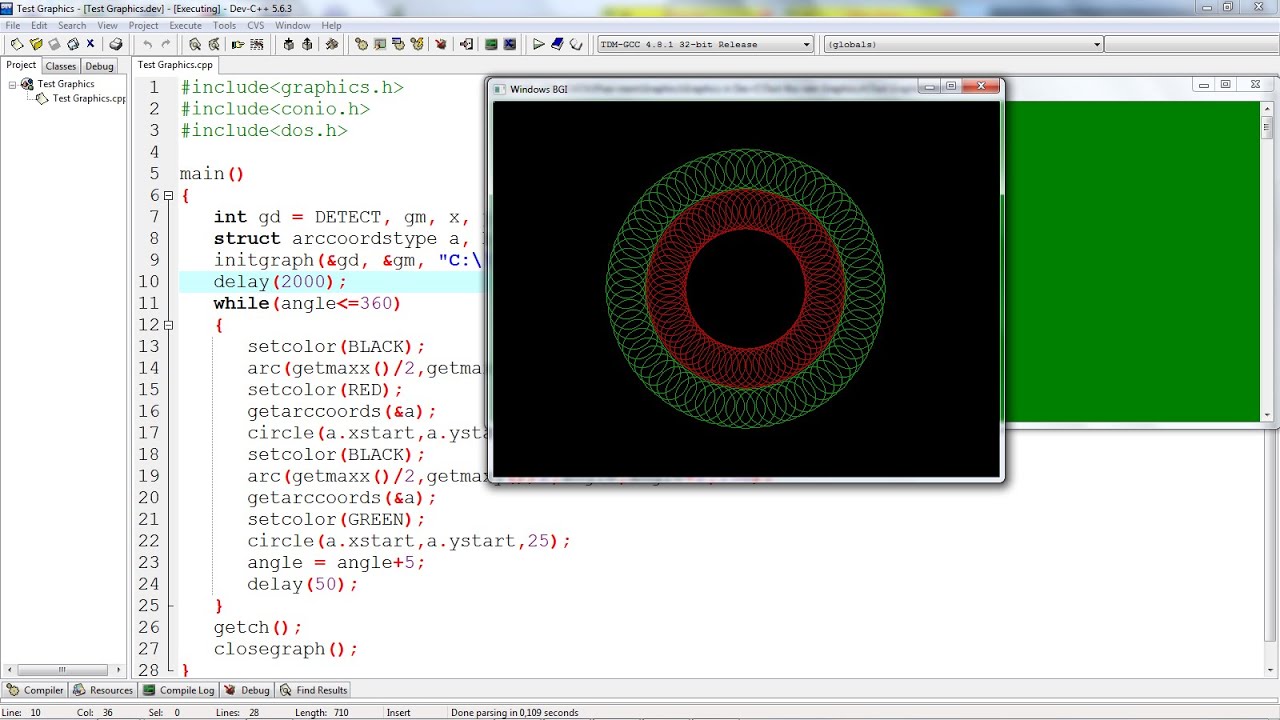Open the bottom Debug panel tab
The width and height of the screenshot is (1280, 720).
[247, 690]
